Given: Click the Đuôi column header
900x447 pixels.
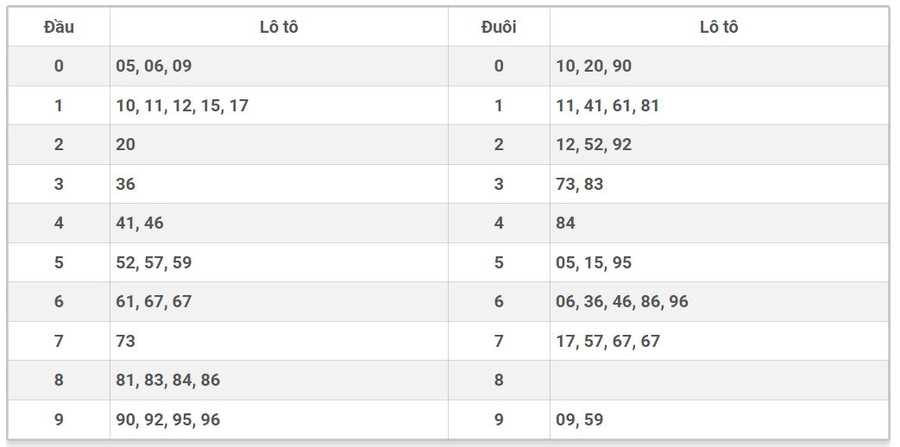Looking at the screenshot, I should (498, 27).
